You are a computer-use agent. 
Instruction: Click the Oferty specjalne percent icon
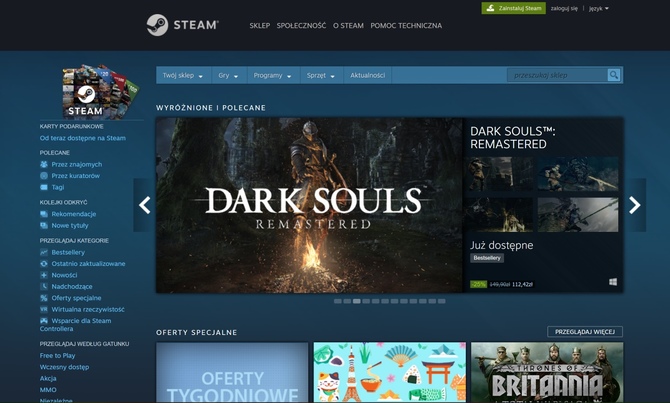[x=44, y=298]
